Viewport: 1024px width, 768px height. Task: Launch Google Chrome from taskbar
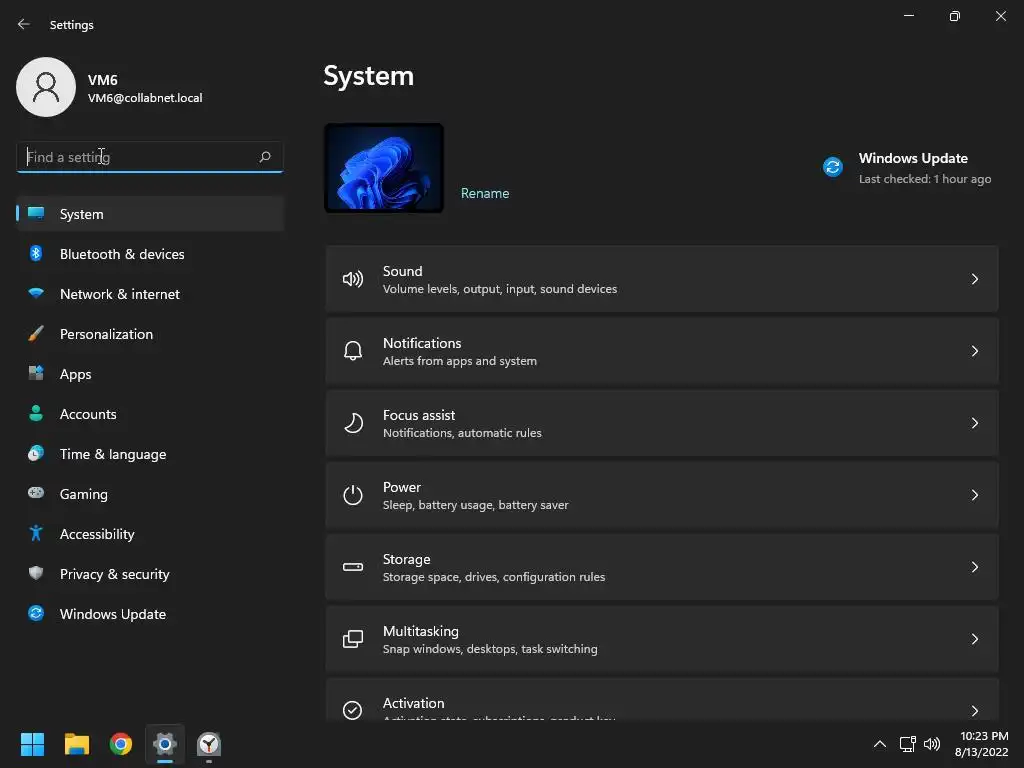click(121, 744)
